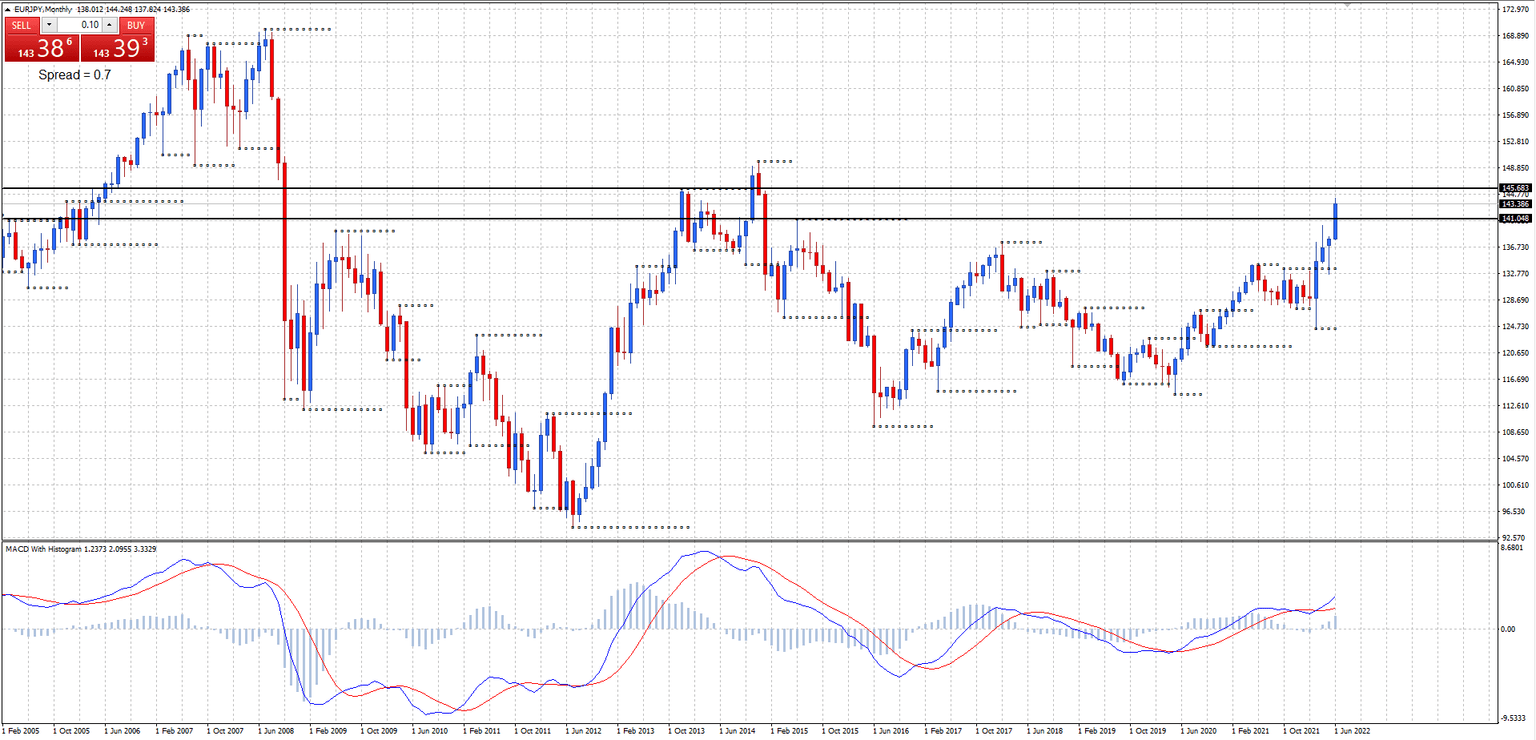Click the 168.890 price axis value
Screen dimensions: 1536x740
[x=1517, y=36]
